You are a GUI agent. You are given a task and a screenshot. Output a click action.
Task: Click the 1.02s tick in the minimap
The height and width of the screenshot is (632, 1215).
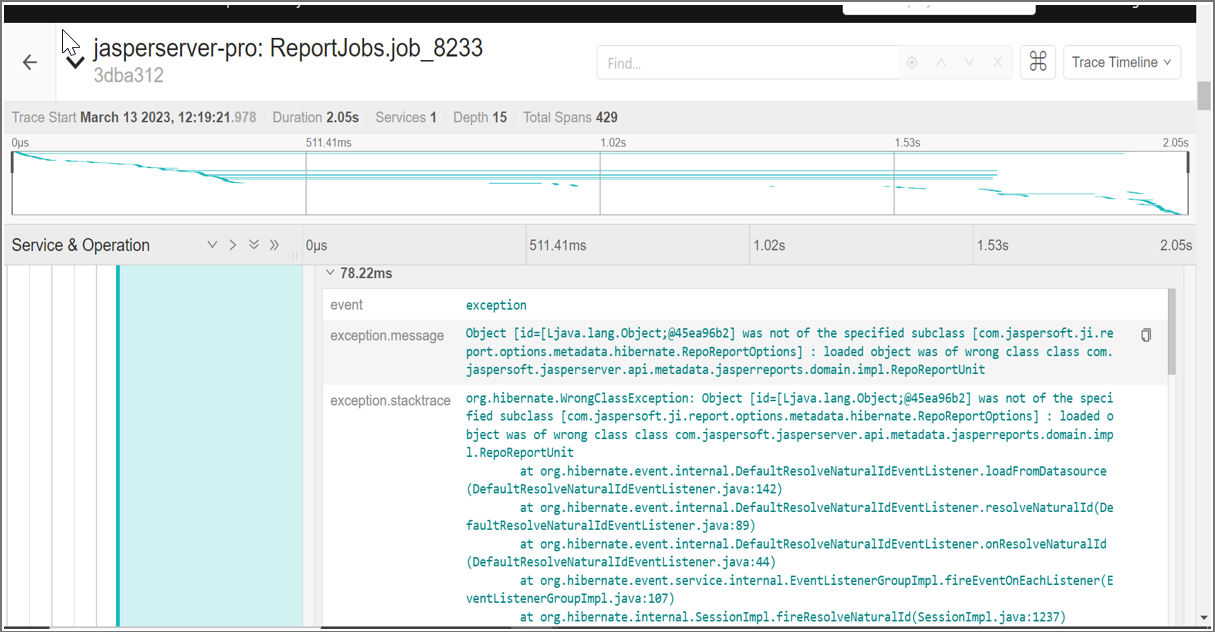point(613,143)
